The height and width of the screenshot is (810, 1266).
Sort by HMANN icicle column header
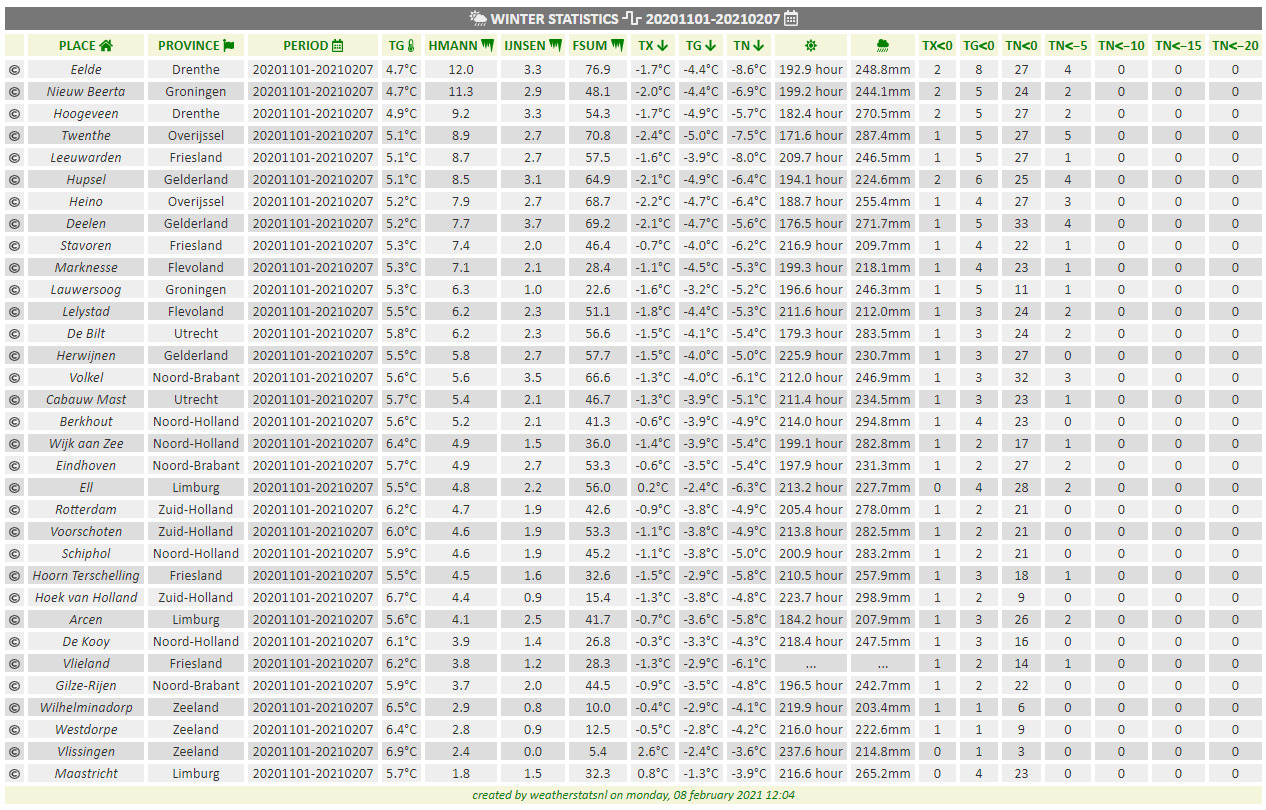461,45
